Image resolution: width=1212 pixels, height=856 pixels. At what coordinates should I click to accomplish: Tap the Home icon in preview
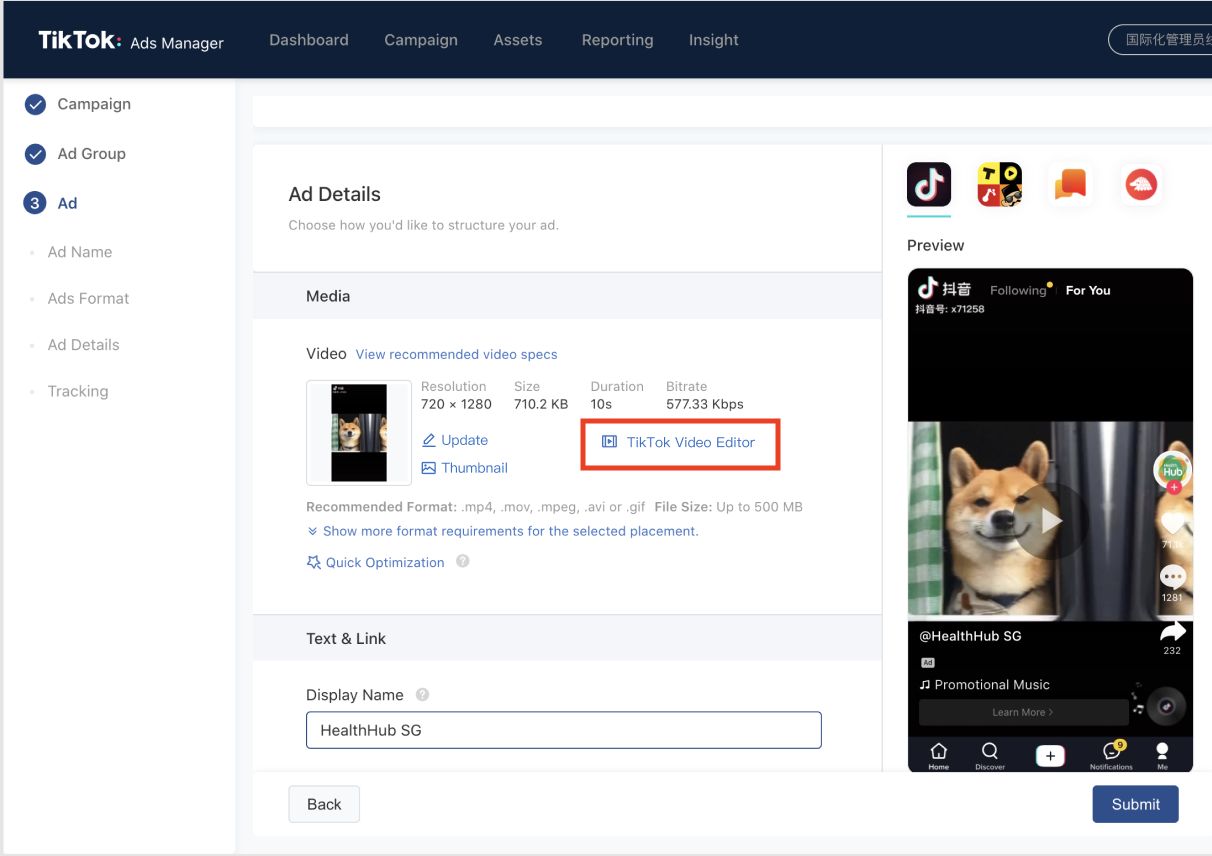[x=938, y=755]
